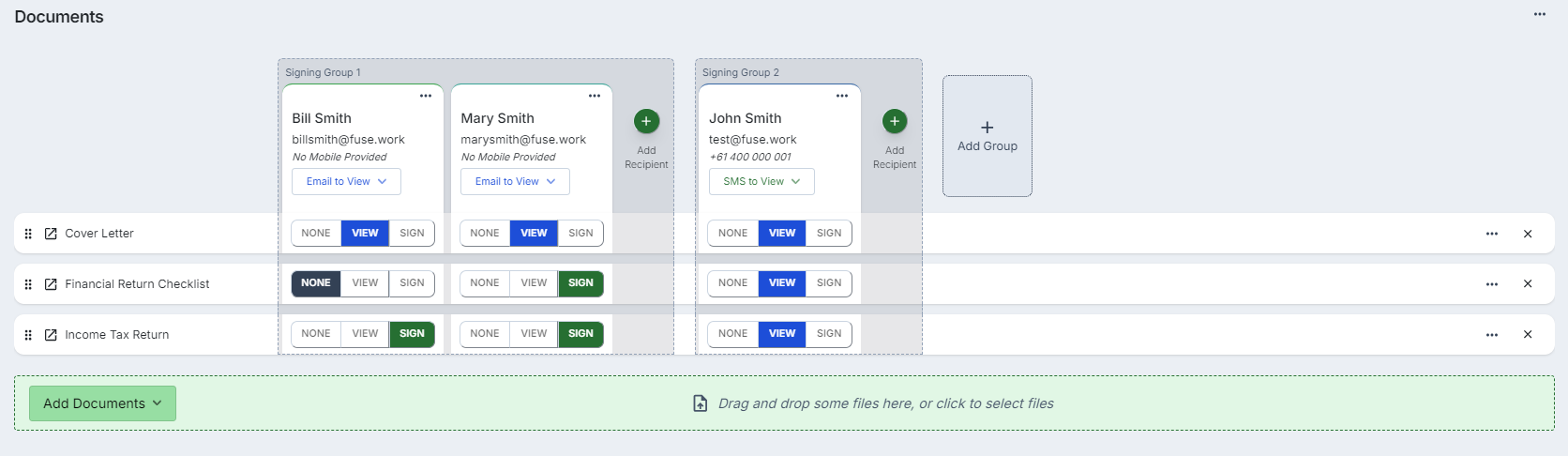Screen dimensions: 1568x456
Task: Expand Bill Smith's Email to View dropdown
Action: pyautogui.click(x=346, y=182)
